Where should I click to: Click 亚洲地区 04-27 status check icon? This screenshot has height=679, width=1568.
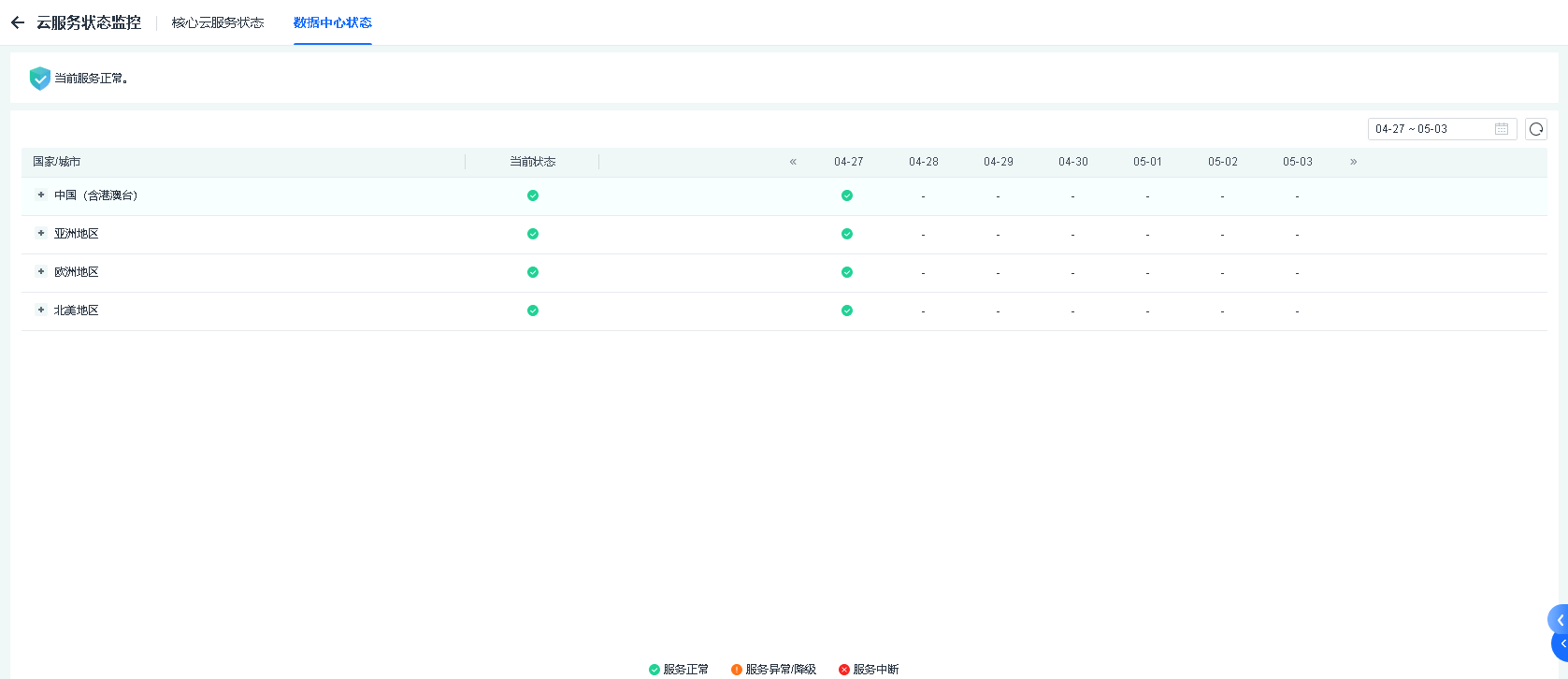point(846,234)
